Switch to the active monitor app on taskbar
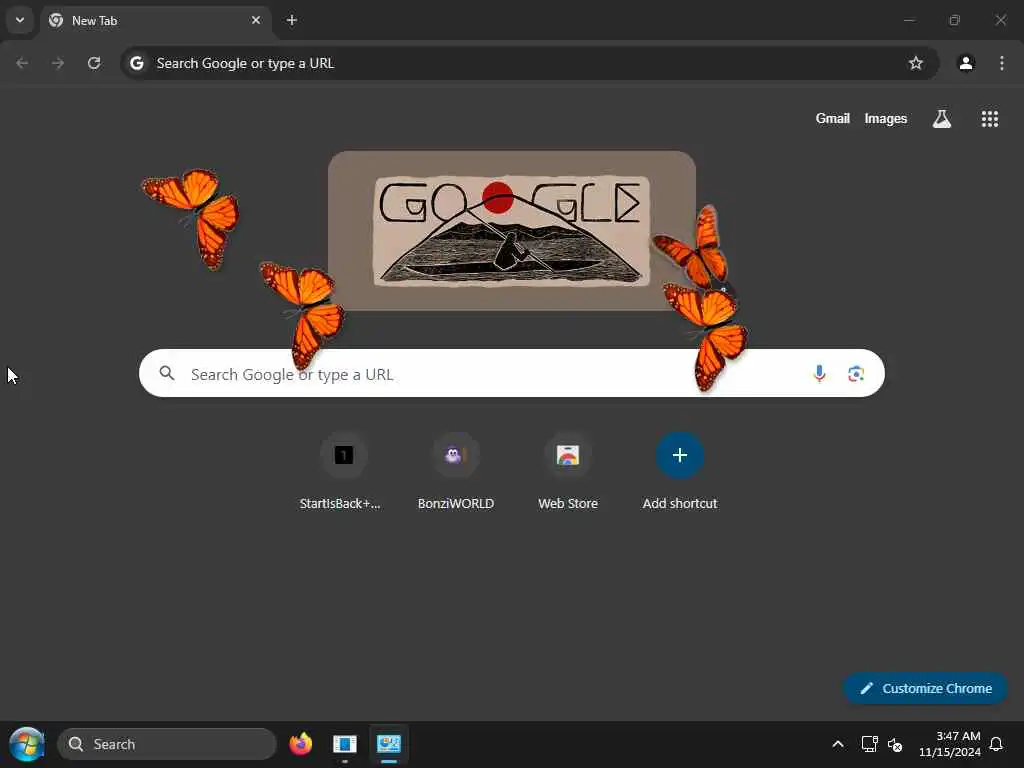Screen dimensions: 1024x768 pyautogui.click(x=389, y=744)
